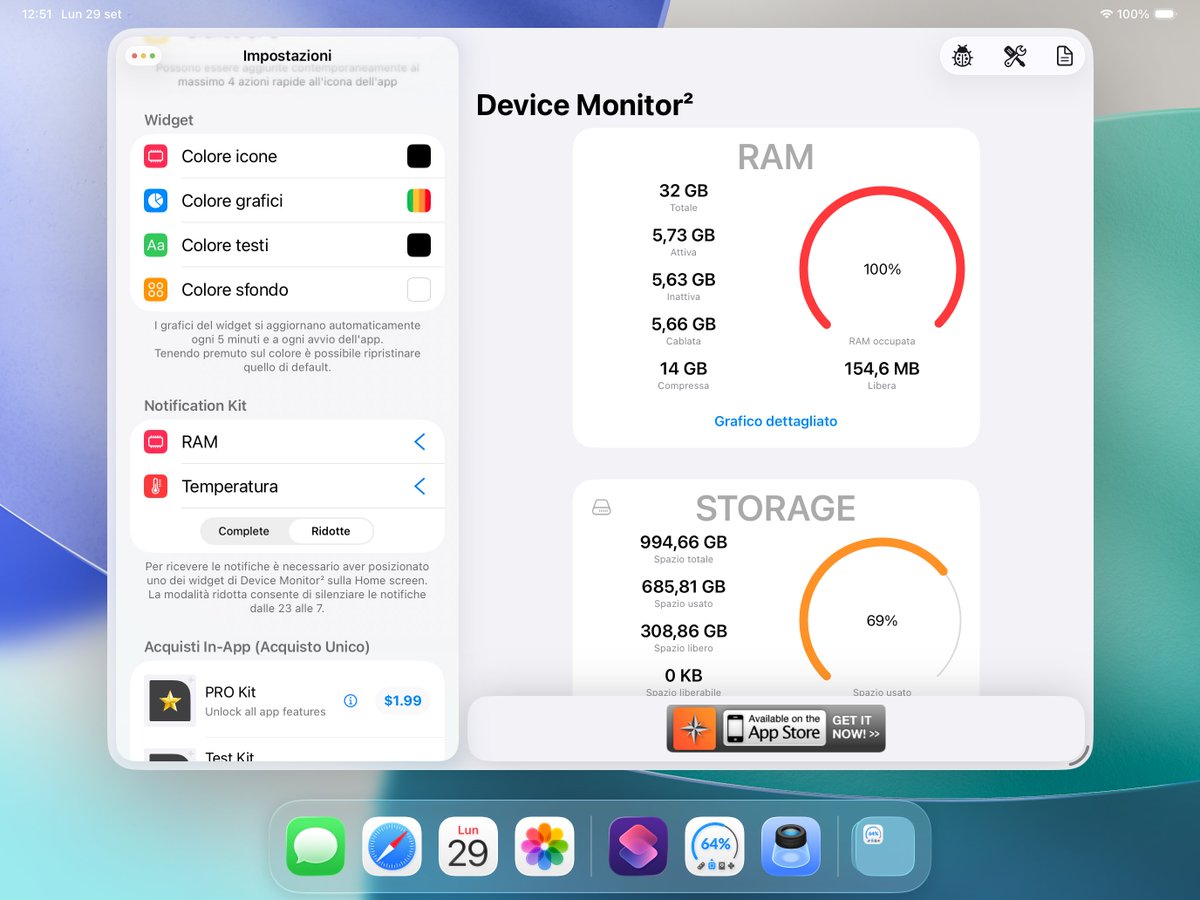
Task: Click the 14 GB Compressa value
Action: (684, 368)
